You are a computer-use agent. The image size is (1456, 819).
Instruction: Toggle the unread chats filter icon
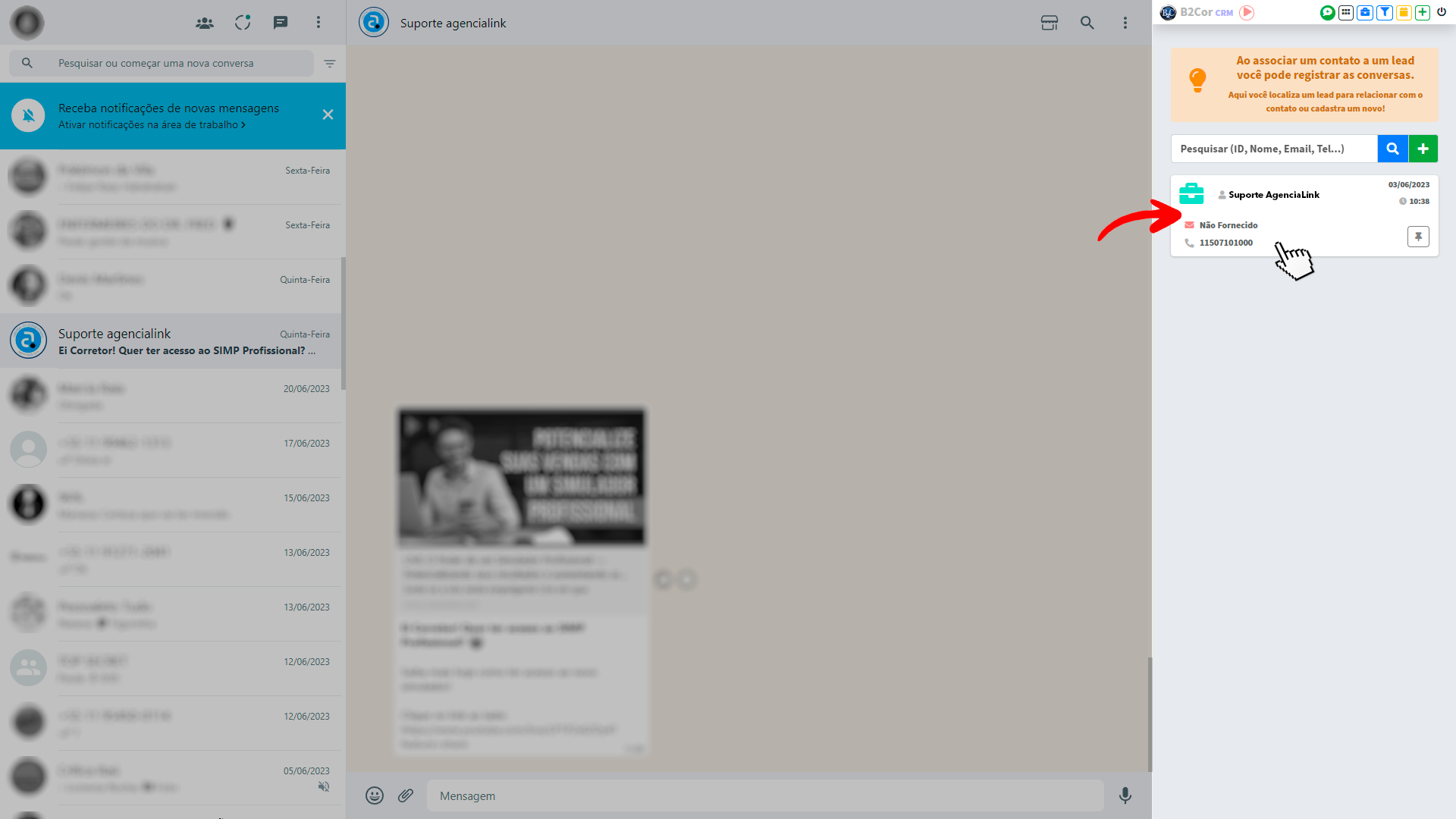pyautogui.click(x=330, y=64)
